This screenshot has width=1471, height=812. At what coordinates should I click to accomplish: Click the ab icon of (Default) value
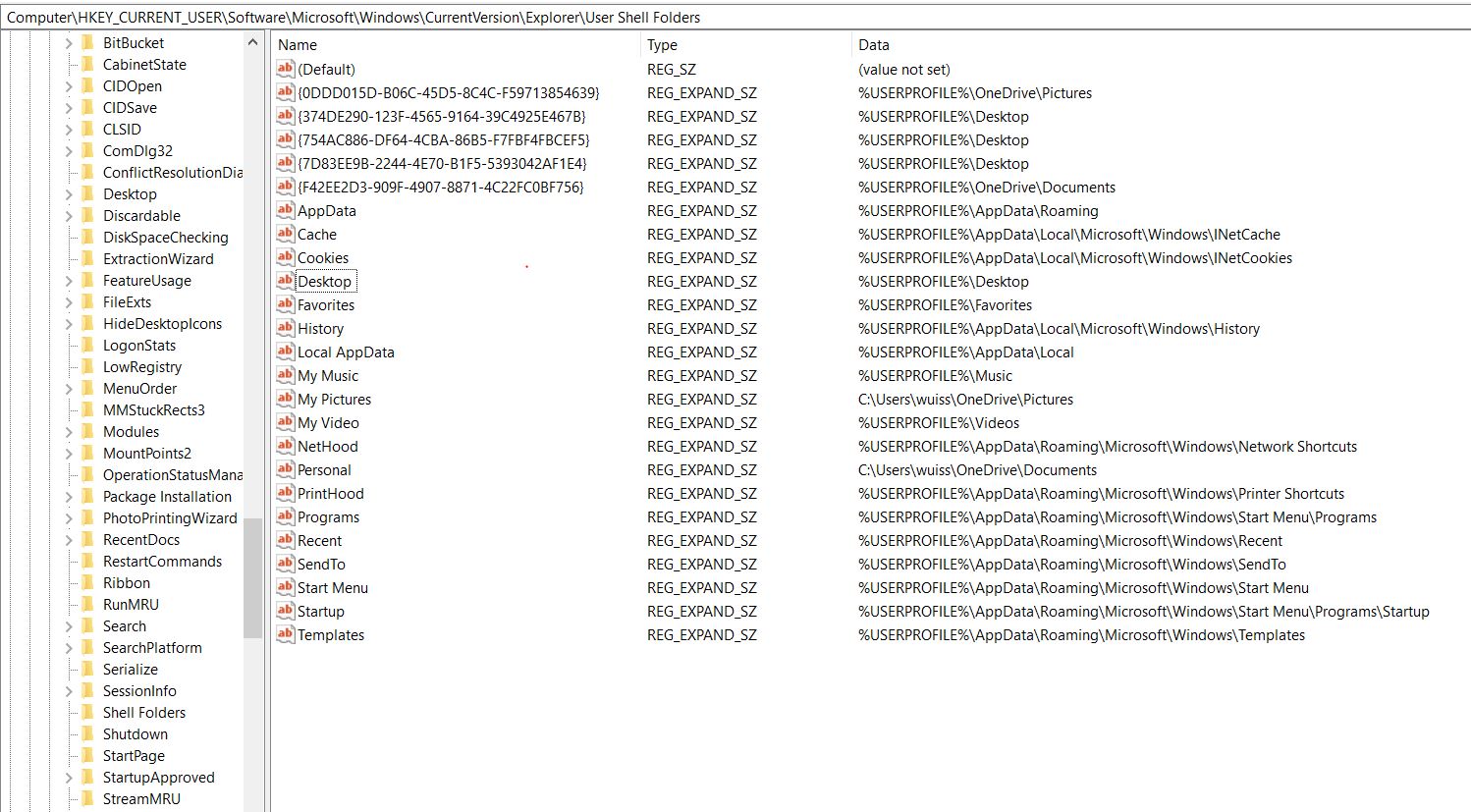[285, 69]
